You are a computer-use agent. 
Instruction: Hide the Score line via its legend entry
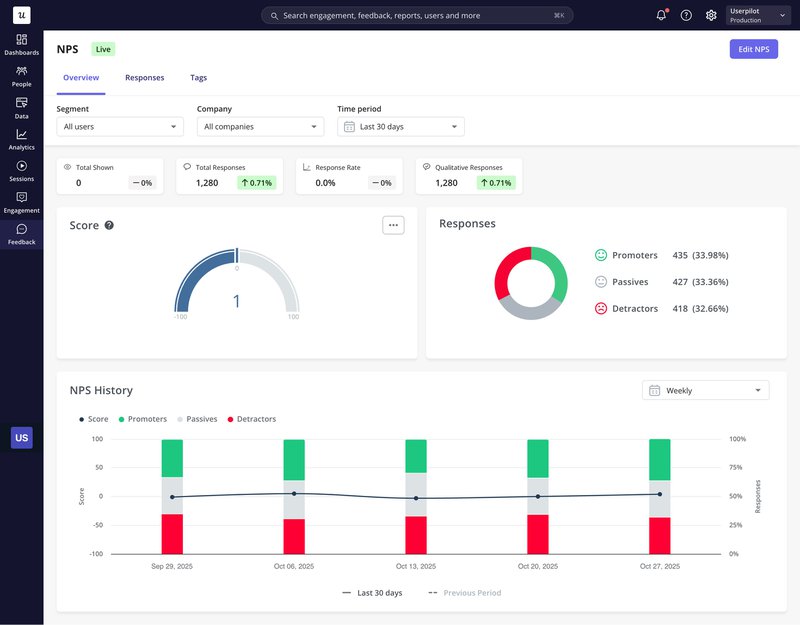[x=92, y=419]
